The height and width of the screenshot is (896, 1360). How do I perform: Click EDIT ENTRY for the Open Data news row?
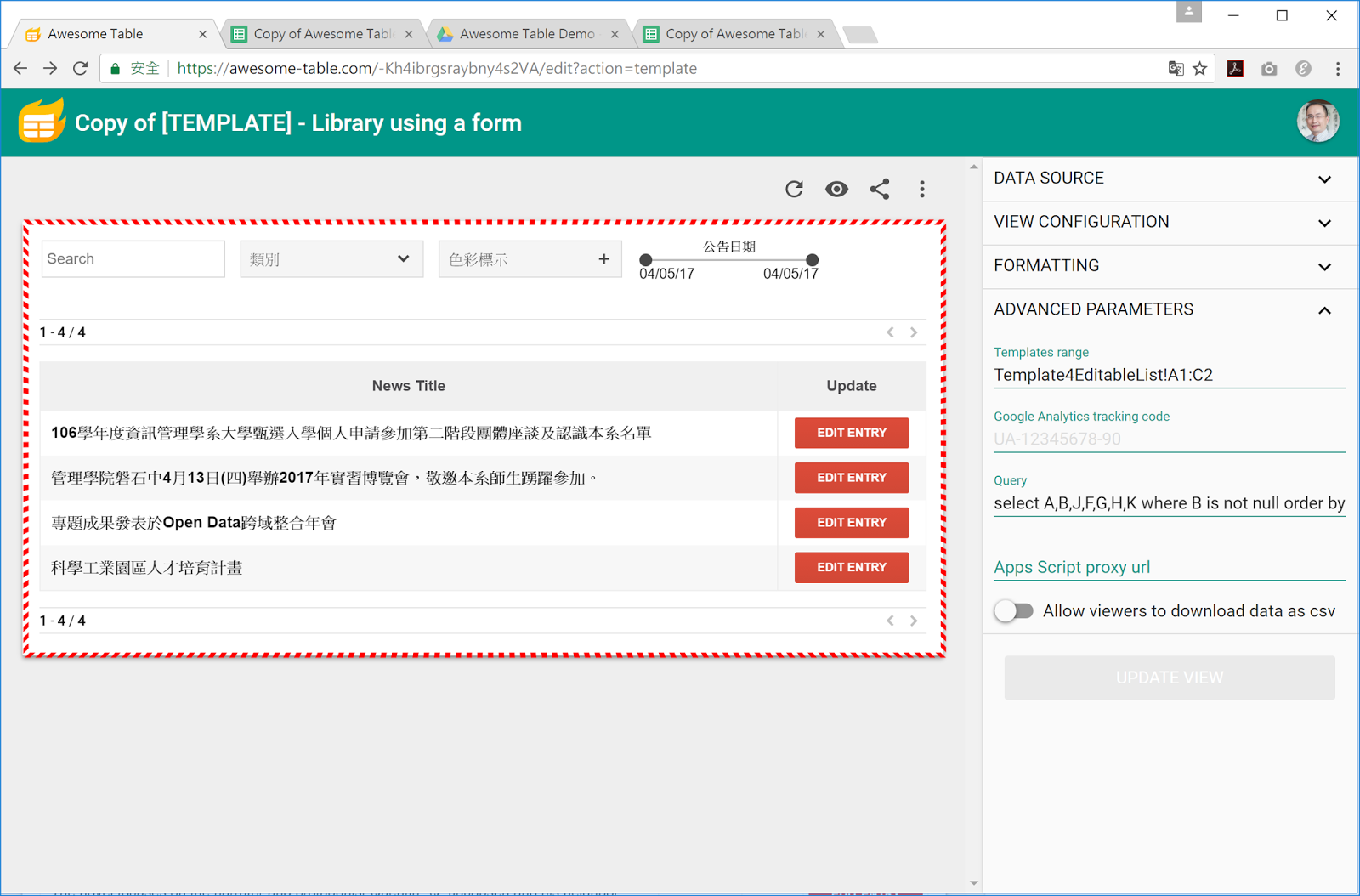pos(852,522)
